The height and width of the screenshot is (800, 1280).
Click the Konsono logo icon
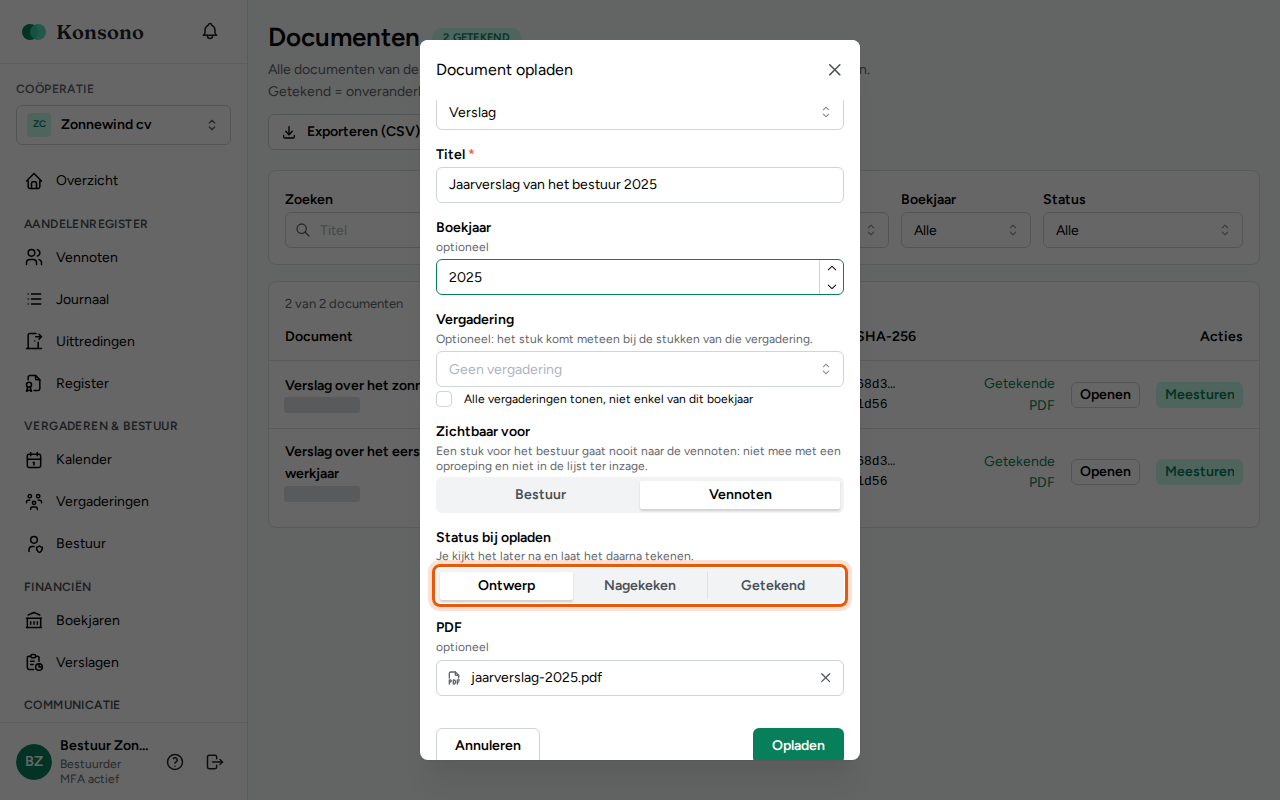pos(34,32)
